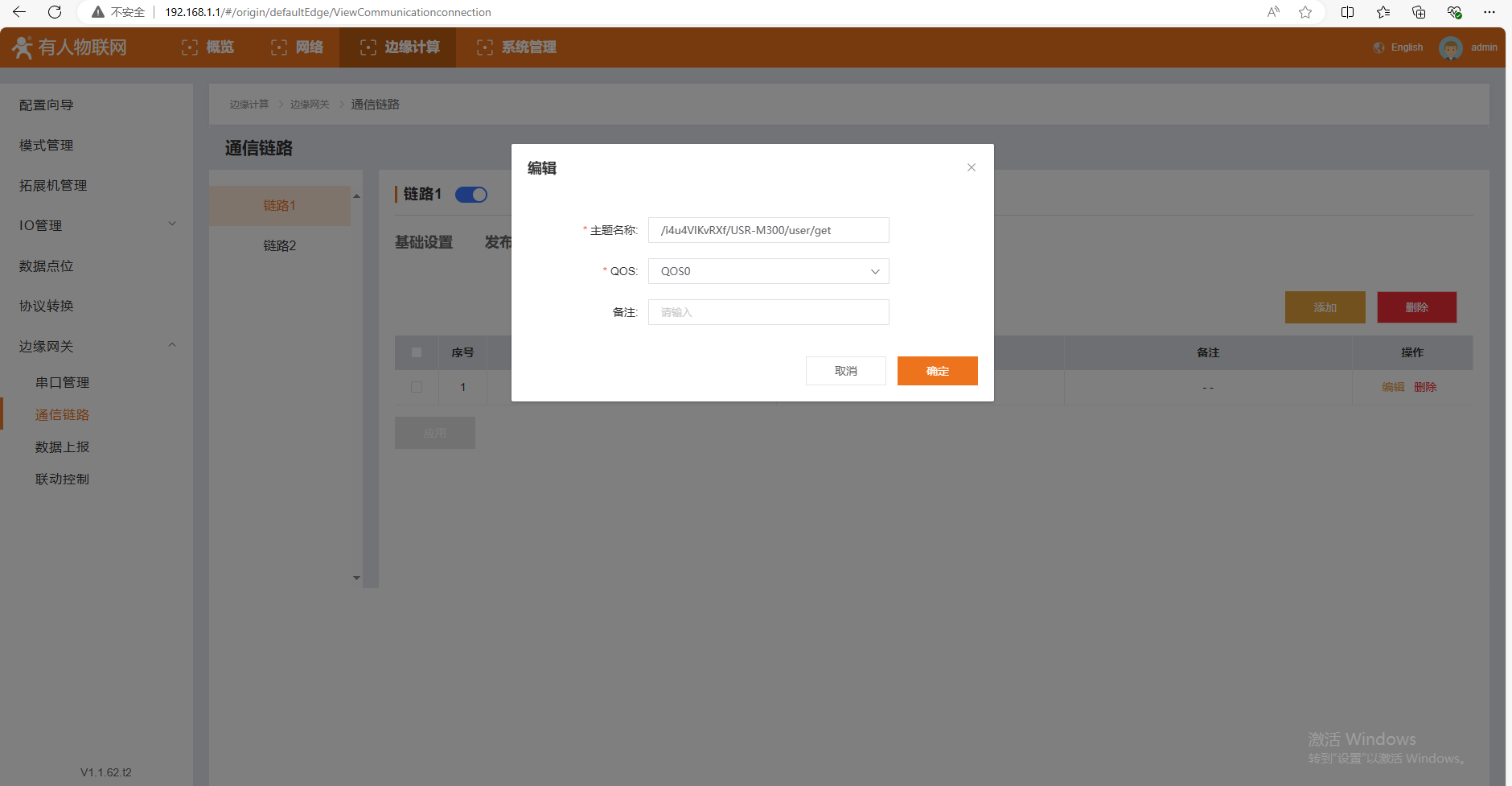Open the browser split screen icon
The image size is (1512, 786).
(1348, 12)
